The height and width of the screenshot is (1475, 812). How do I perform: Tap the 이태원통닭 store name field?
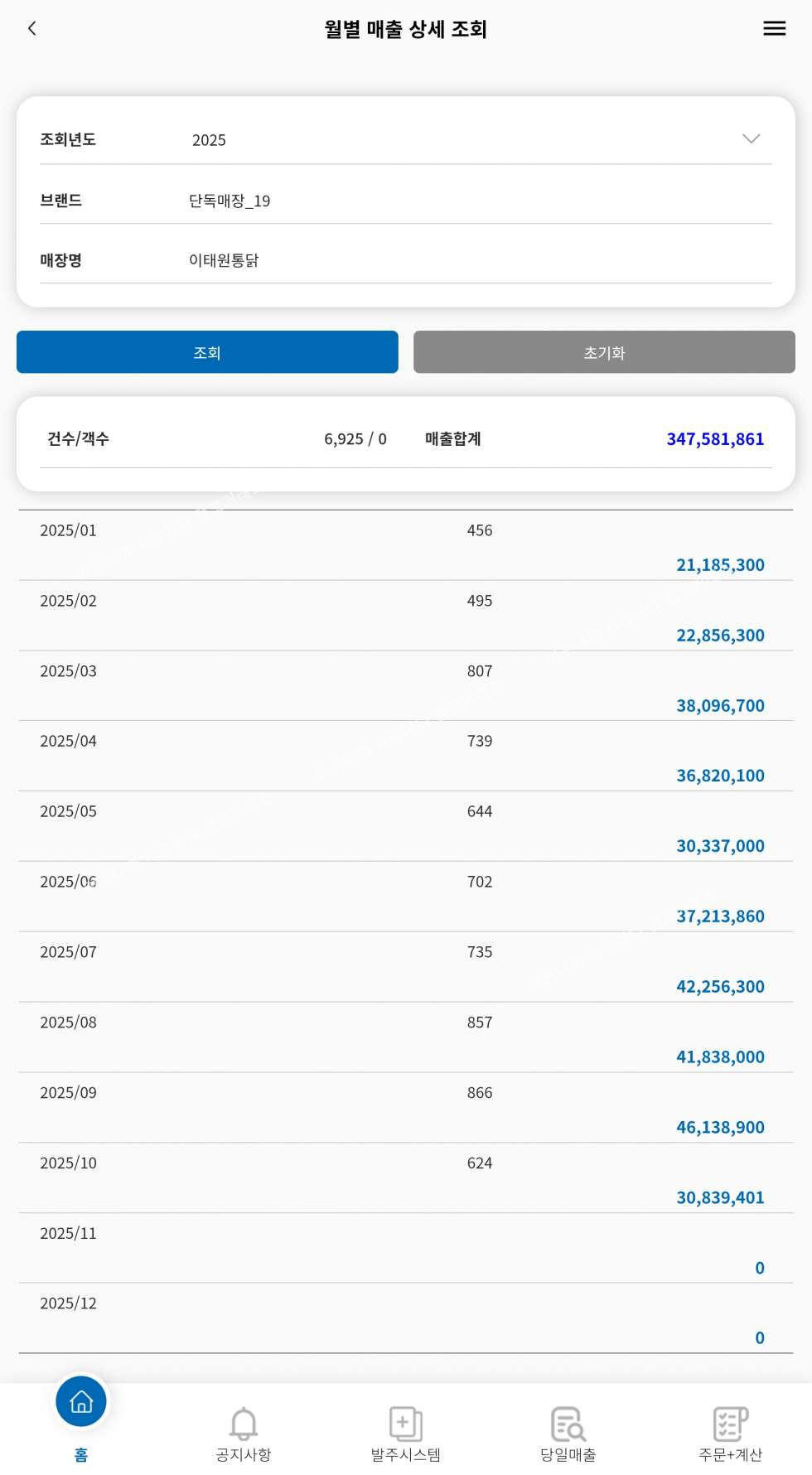coord(224,260)
